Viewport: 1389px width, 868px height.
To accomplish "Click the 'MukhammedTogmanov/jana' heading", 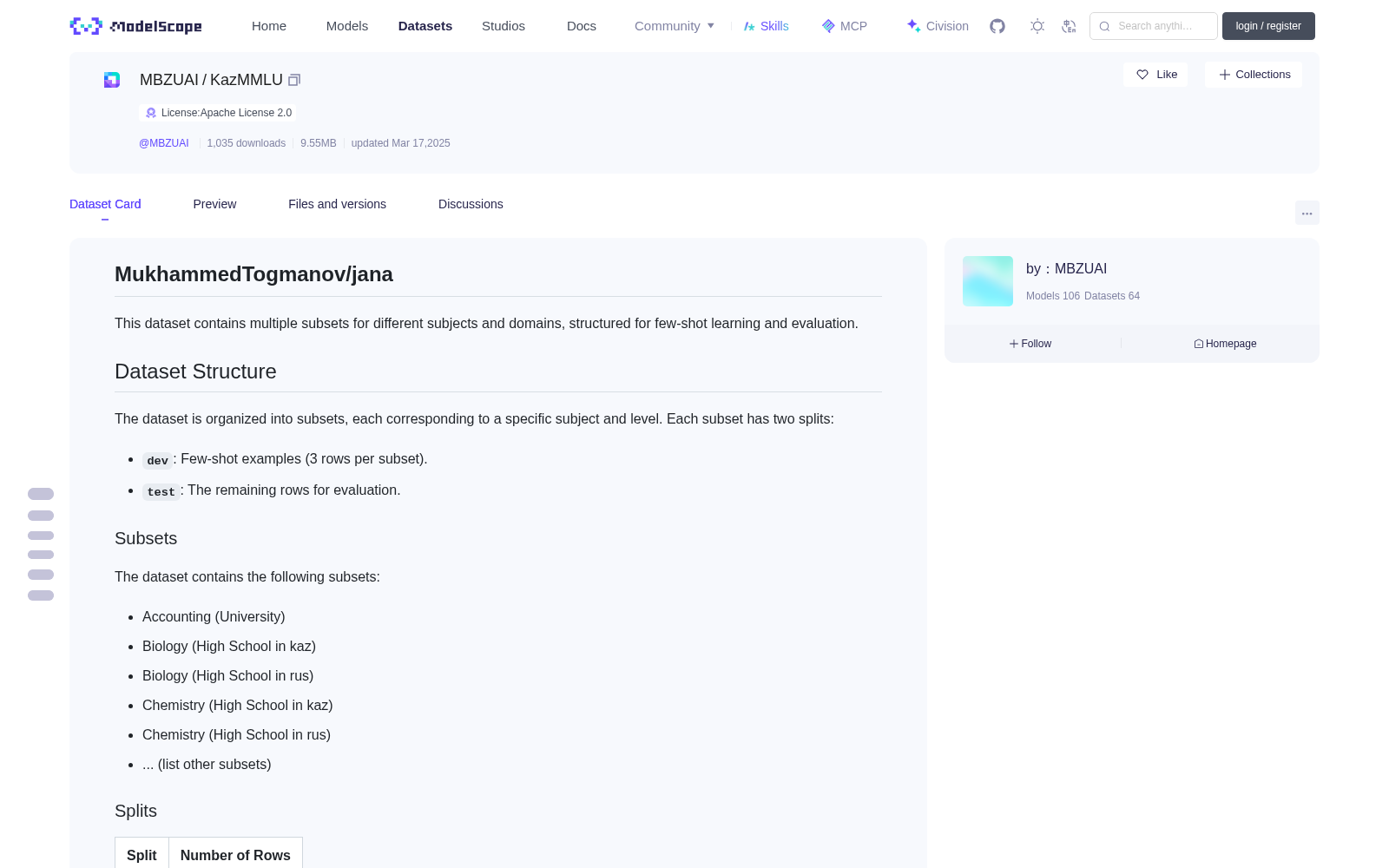I will coord(253,274).
